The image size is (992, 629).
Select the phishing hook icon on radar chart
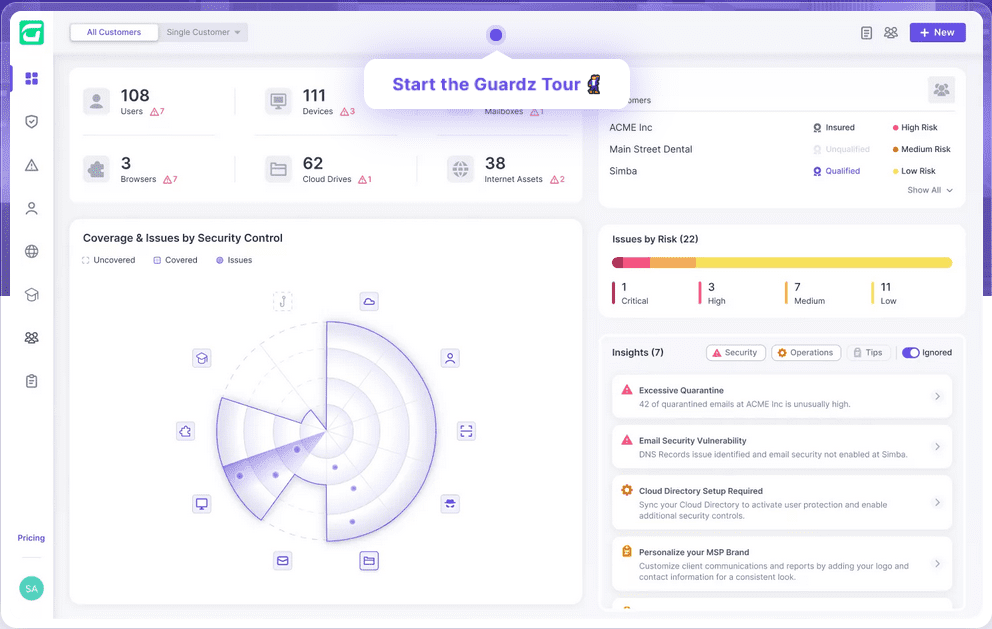point(282,301)
